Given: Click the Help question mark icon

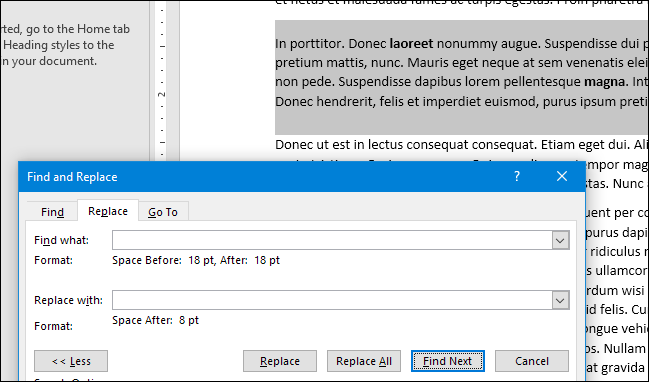Looking at the screenshot, I should click(517, 176).
